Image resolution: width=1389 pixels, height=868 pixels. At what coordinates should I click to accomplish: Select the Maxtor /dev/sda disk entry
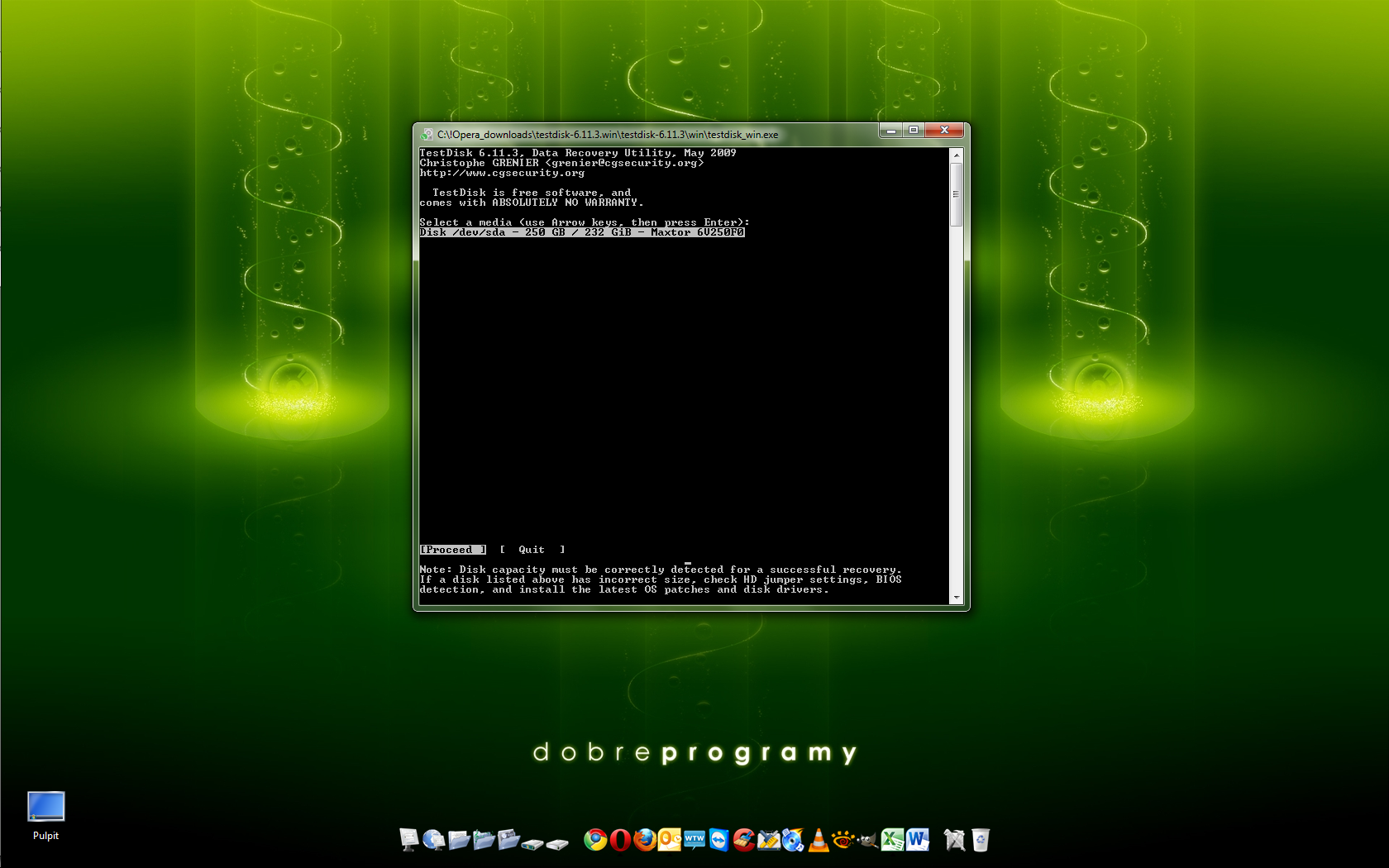coord(582,232)
